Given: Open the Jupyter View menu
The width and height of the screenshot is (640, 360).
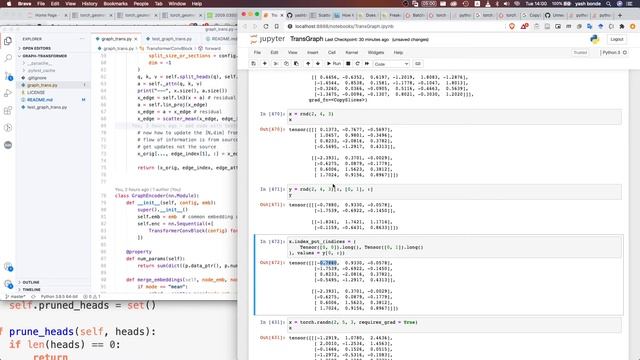Looking at the screenshot, I should pos(293,53).
